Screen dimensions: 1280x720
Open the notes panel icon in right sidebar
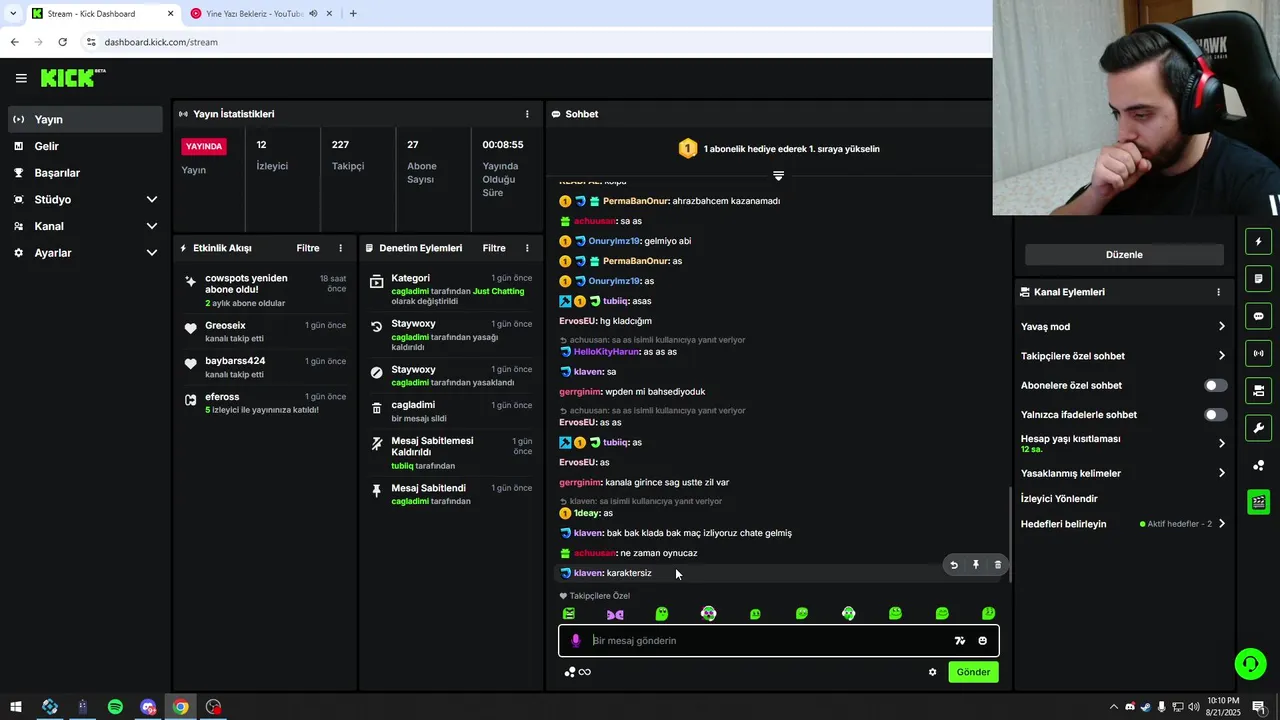point(1258,279)
